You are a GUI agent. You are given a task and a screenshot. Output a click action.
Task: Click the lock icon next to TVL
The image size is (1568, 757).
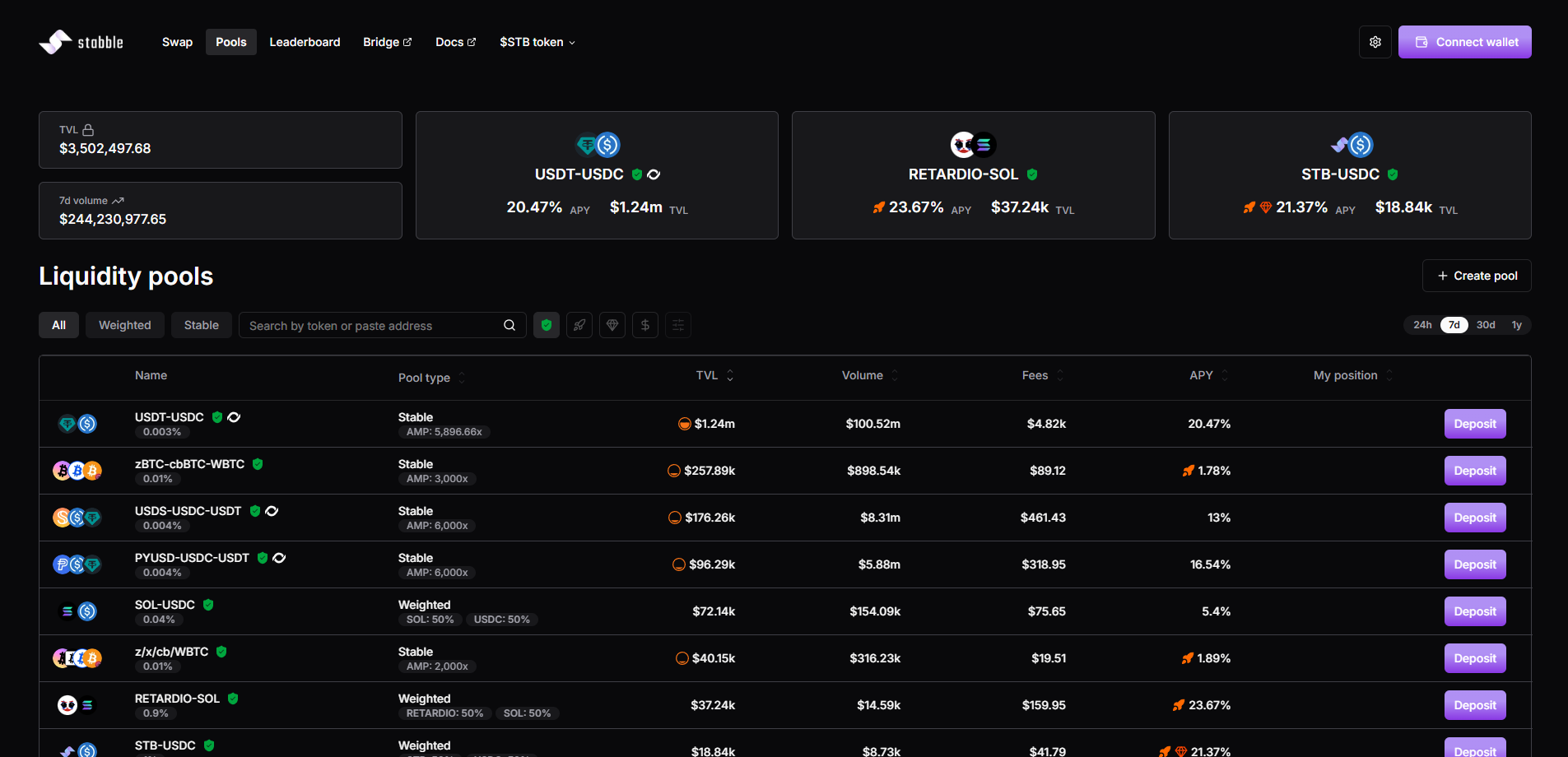tap(88, 130)
